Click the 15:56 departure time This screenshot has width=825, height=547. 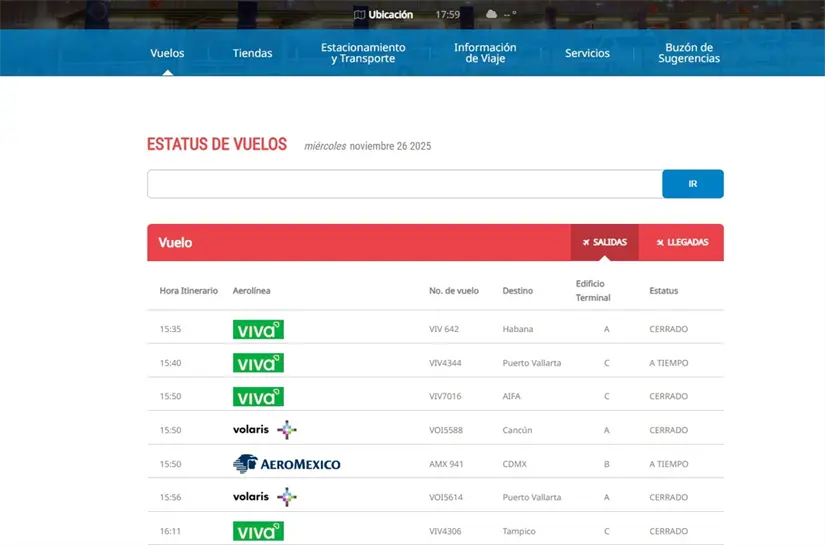pos(170,497)
